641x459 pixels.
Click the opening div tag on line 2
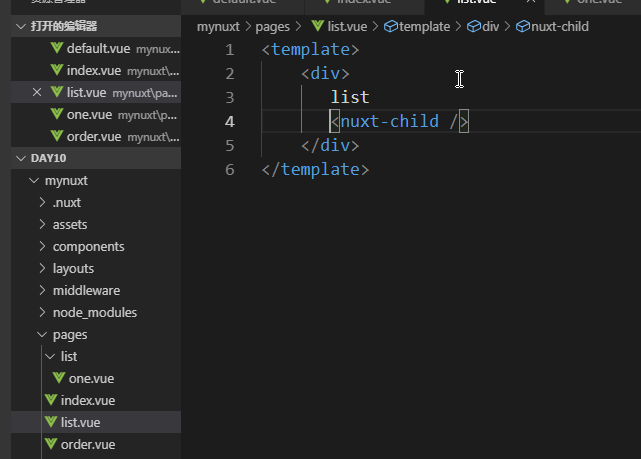325,74
